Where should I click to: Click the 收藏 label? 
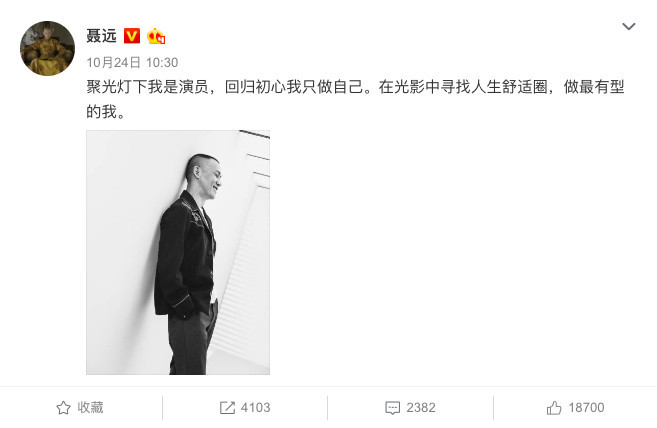90,407
